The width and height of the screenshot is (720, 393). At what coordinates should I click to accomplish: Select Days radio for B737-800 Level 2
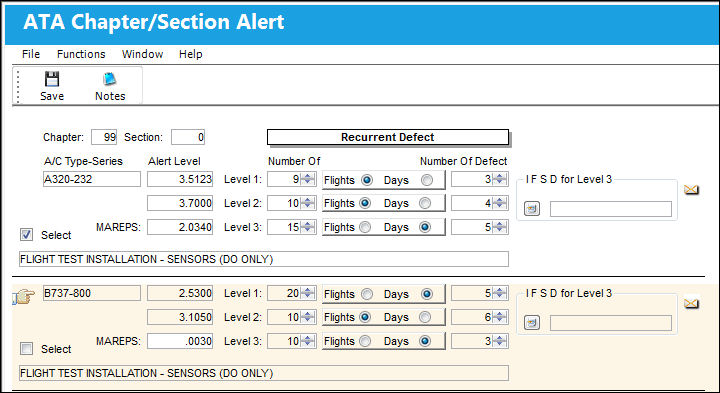point(425,317)
